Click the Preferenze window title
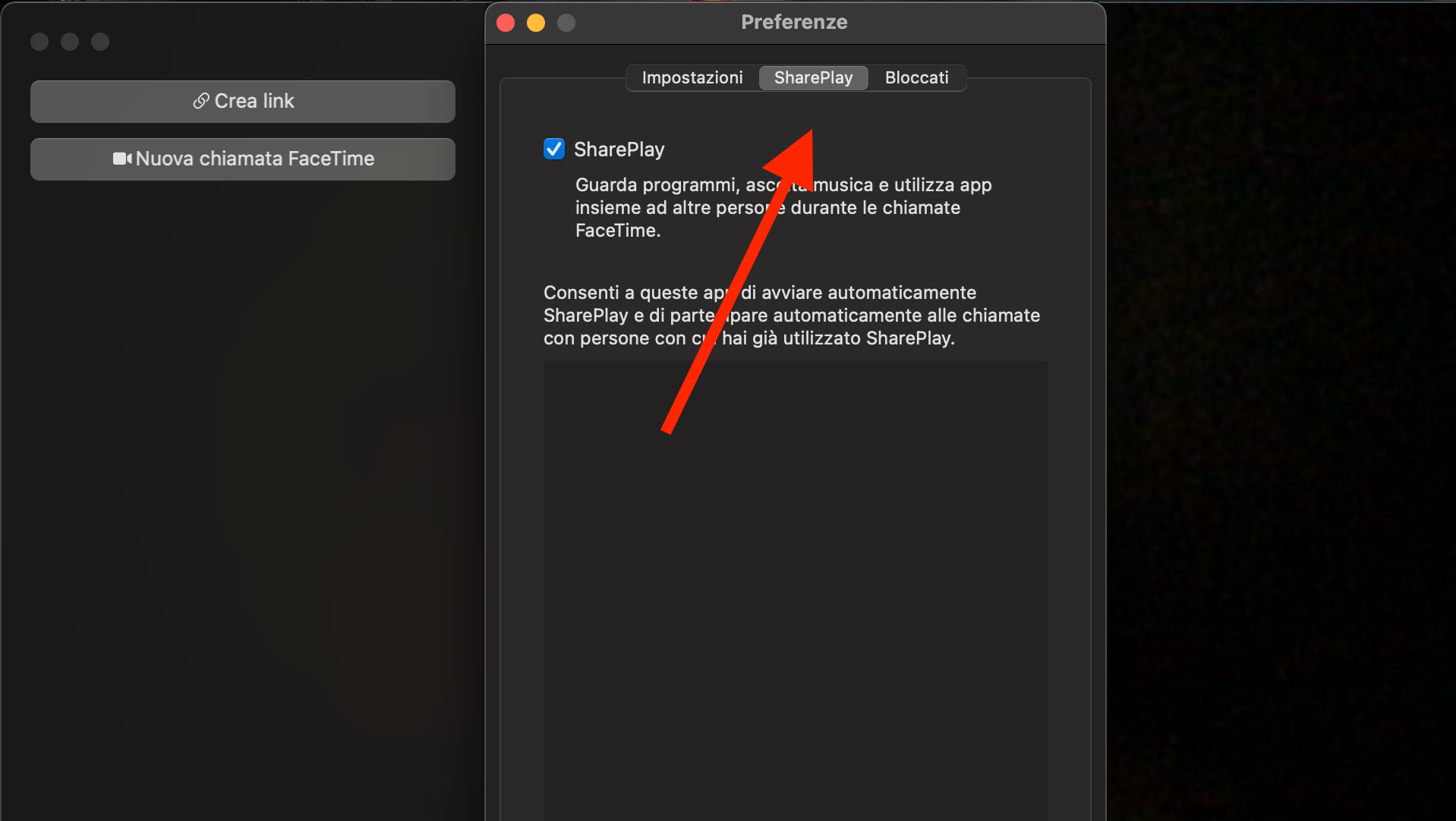1456x821 pixels. coord(794,22)
